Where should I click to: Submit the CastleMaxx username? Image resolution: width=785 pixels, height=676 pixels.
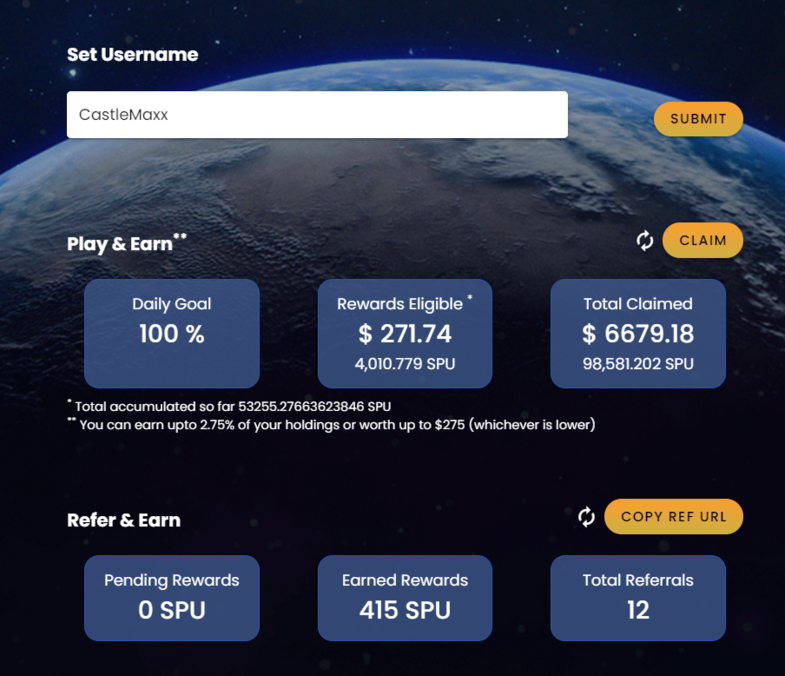coord(698,119)
